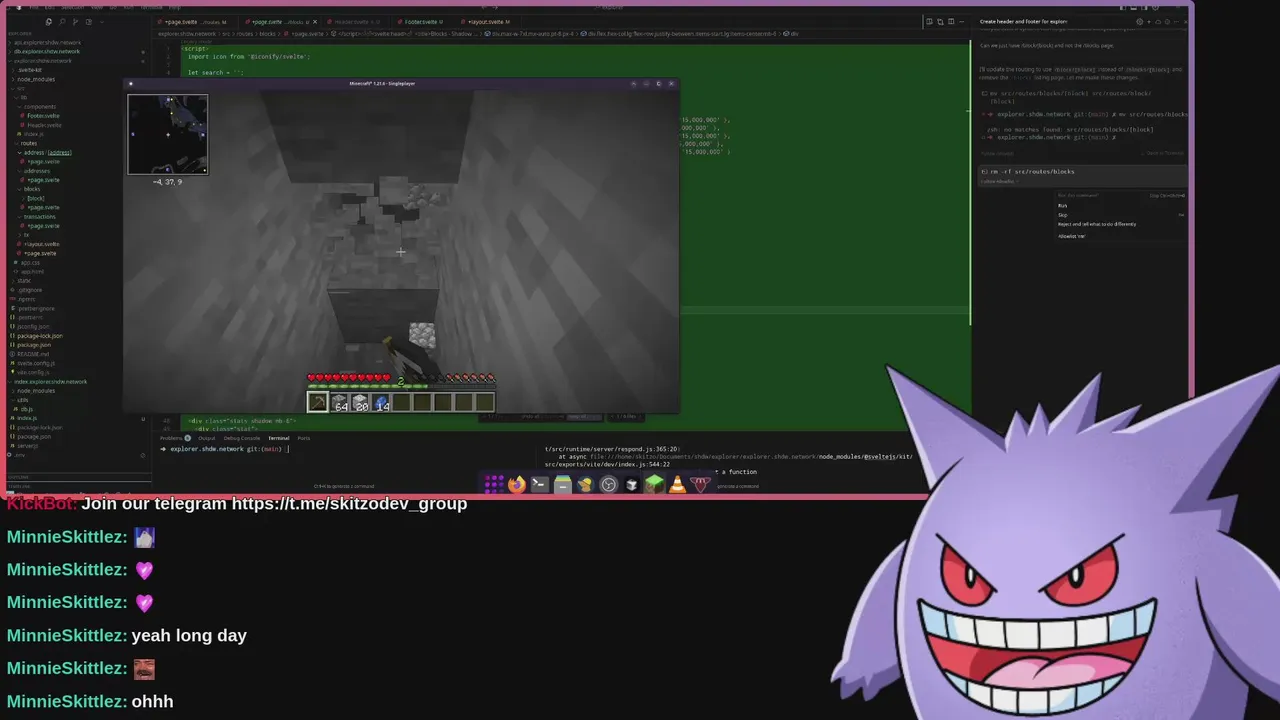The width and height of the screenshot is (1280, 720).
Task: Choose Skip for the rm command prompt
Action: pos(1062,215)
